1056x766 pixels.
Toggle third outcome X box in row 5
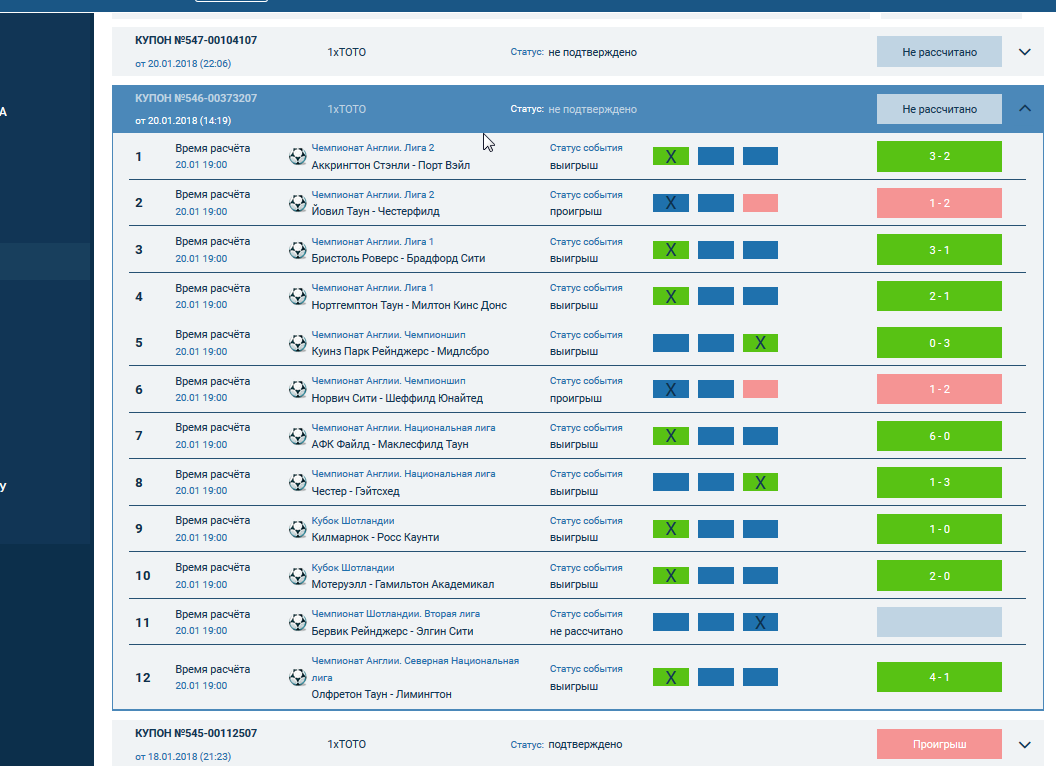click(760, 343)
